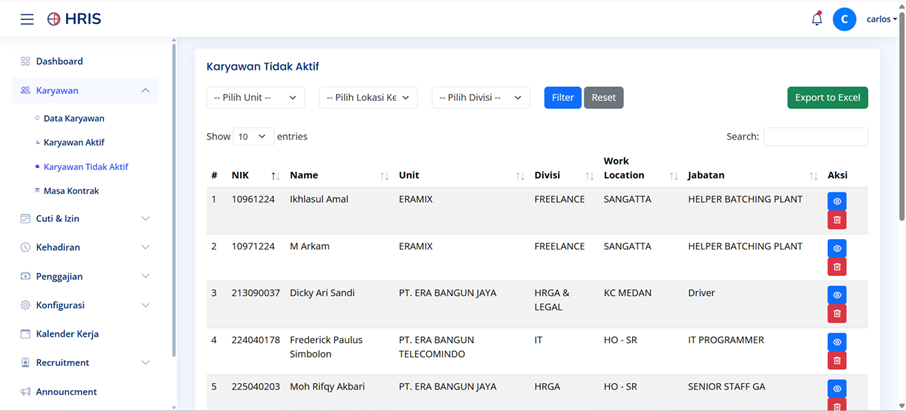
Task: Open the Pilih Divisi dropdown
Action: click(x=481, y=98)
